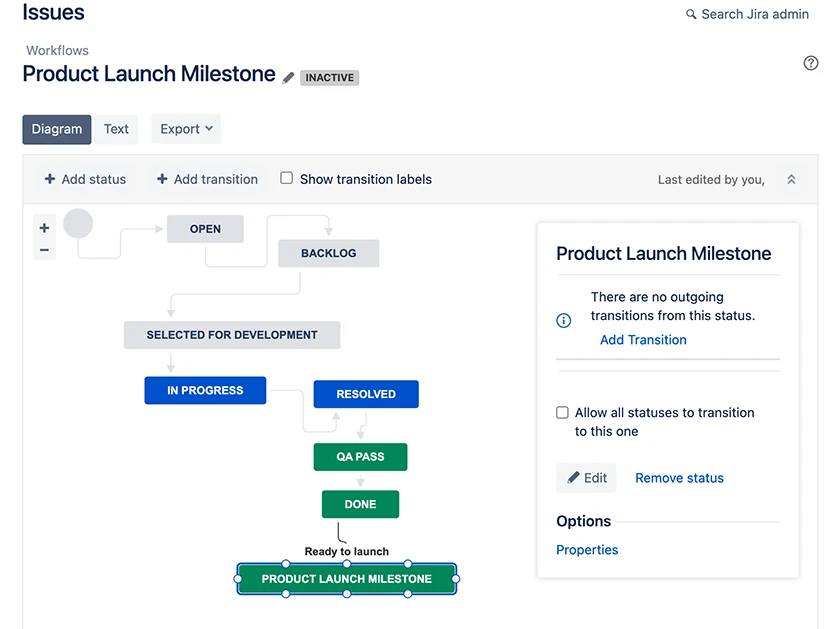Click the Add transition plus icon

tap(161, 179)
